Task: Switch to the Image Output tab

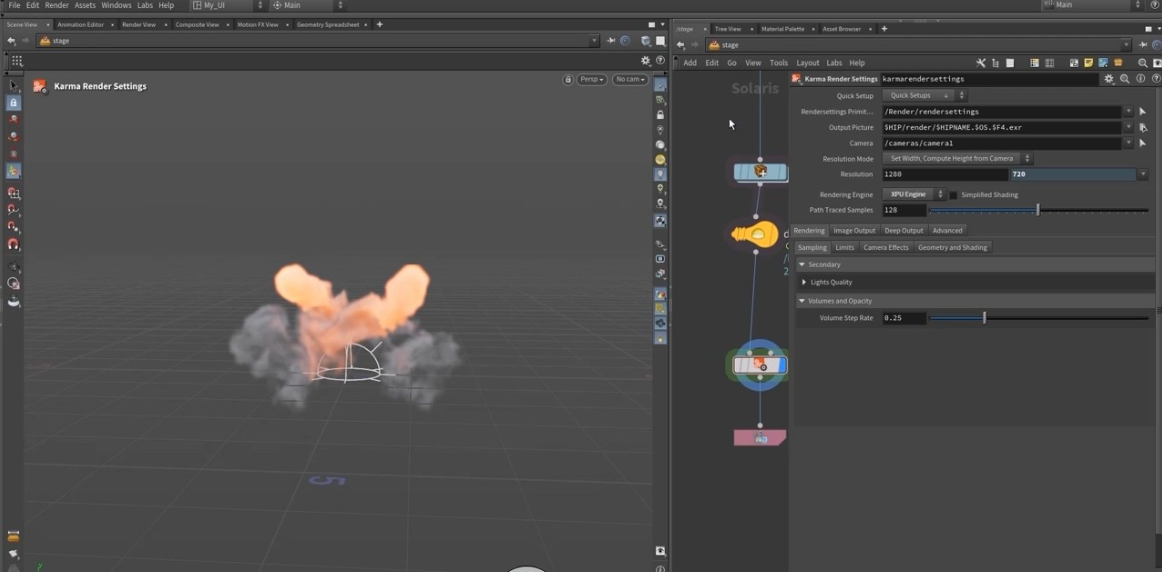Action: pos(854,231)
